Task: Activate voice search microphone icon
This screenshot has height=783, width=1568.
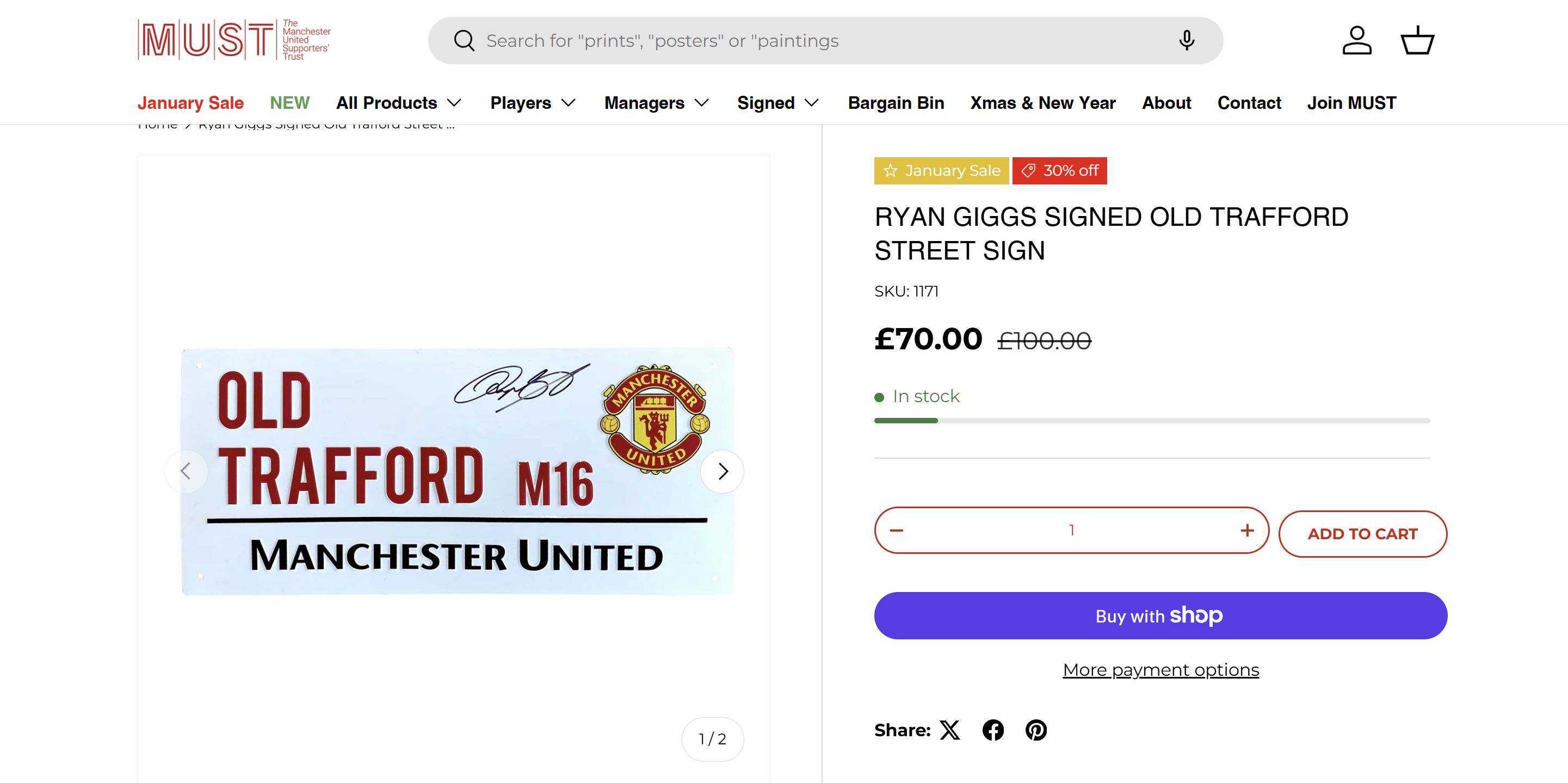Action: click(1186, 41)
